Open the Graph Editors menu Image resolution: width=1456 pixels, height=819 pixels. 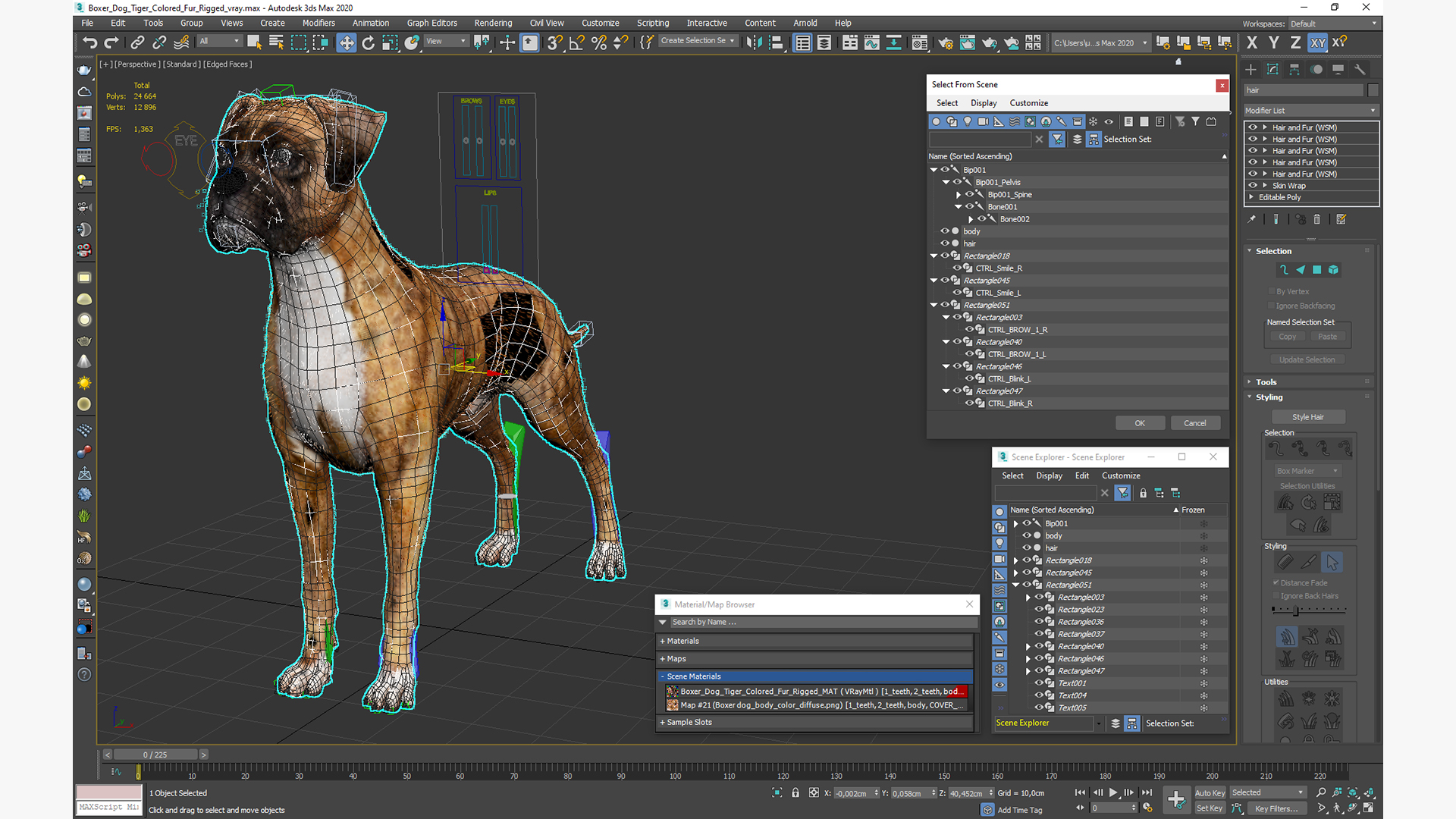click(x=431, y=23)
